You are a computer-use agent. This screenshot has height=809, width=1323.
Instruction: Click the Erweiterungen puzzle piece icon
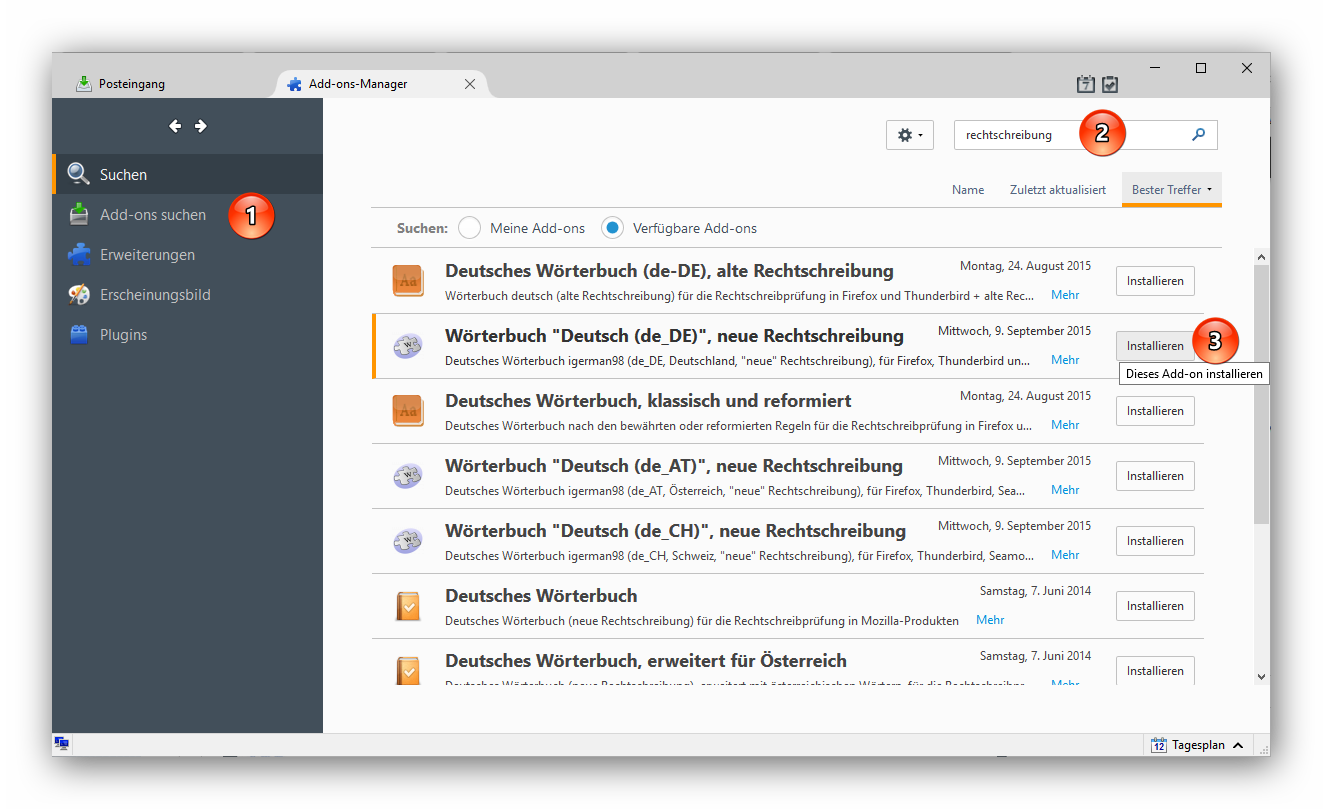79,255
